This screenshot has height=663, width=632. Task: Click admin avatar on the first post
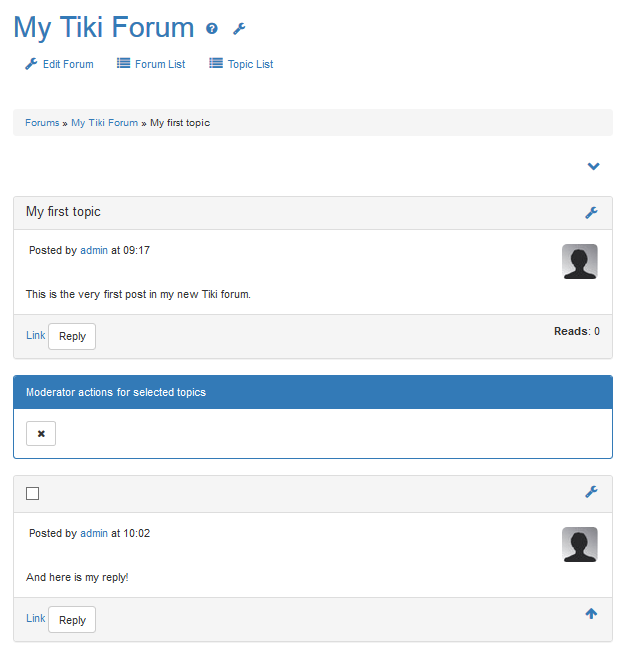coord(580,262)
